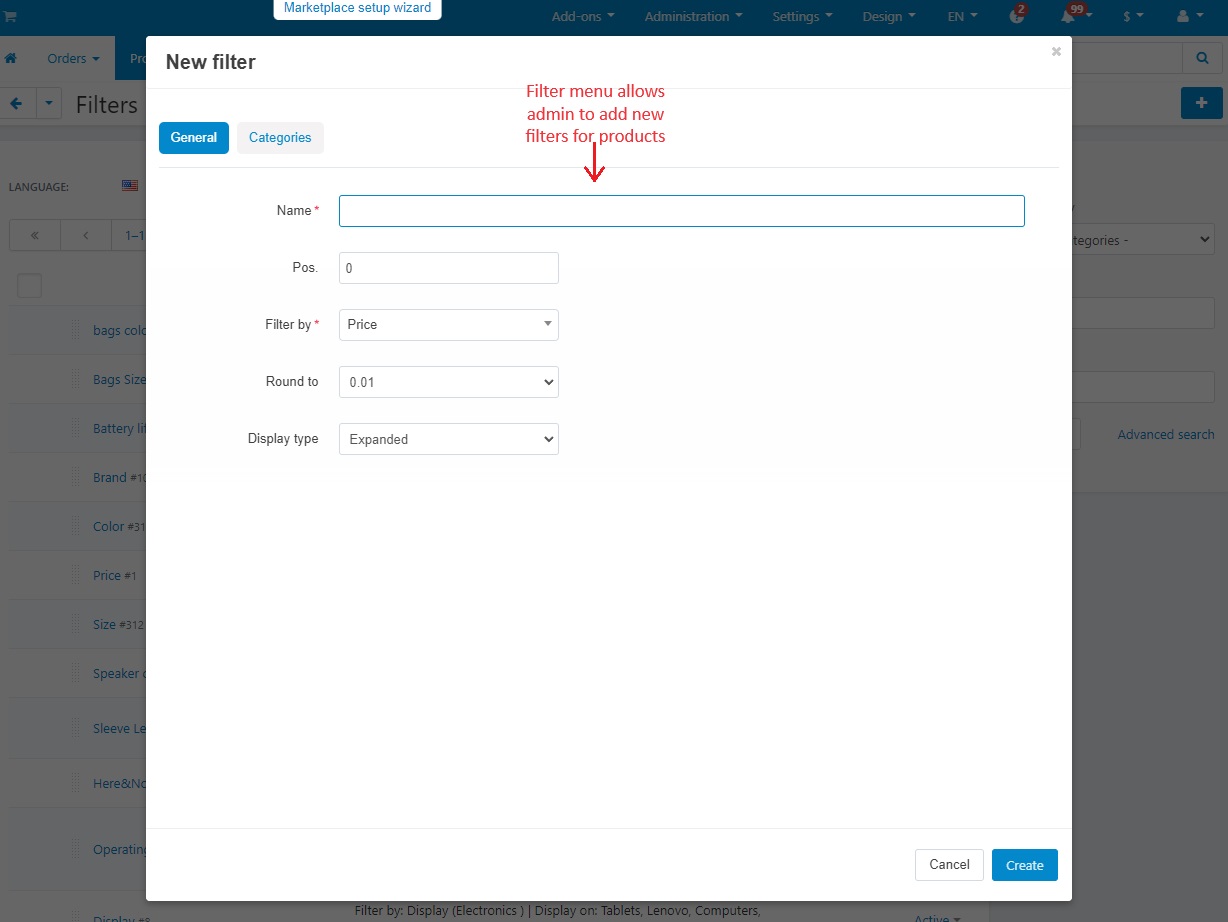The width and height of the screenshot is (1228, 922).
Task: Open the Display type Expanded dropdown
Action: point(449,439)
